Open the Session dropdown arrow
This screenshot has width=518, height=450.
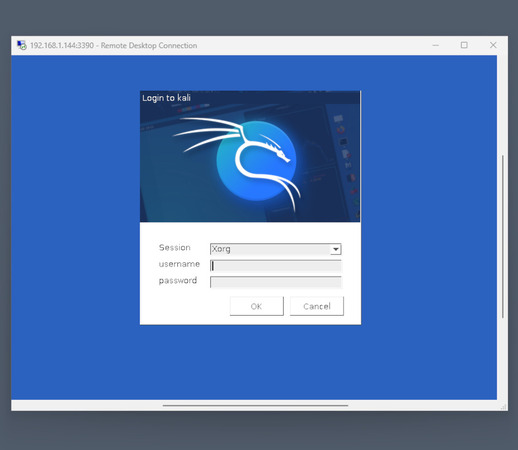tap(336, 249)
